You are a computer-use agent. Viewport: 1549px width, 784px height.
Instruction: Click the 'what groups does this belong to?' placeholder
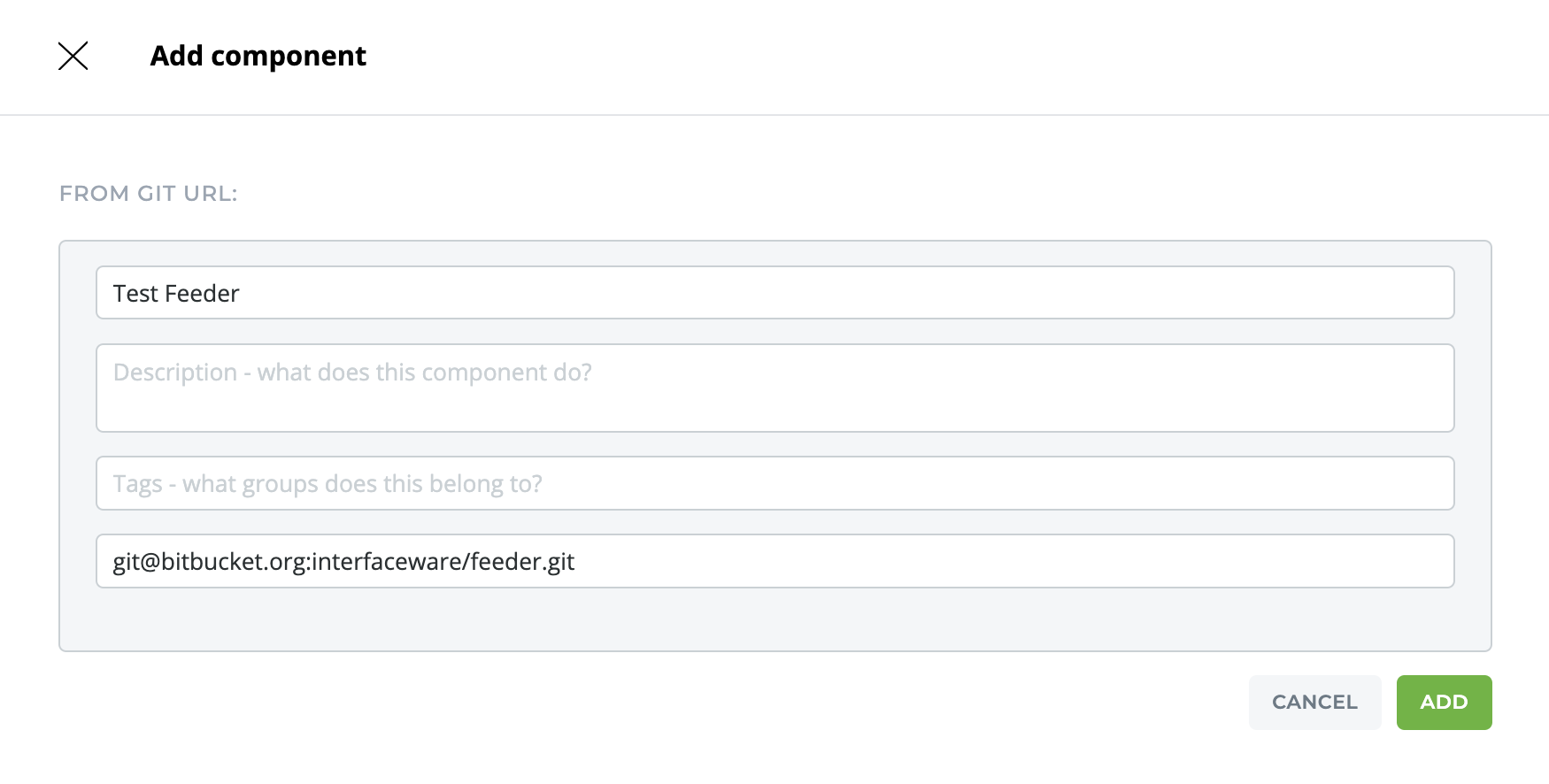click(361, 484)
